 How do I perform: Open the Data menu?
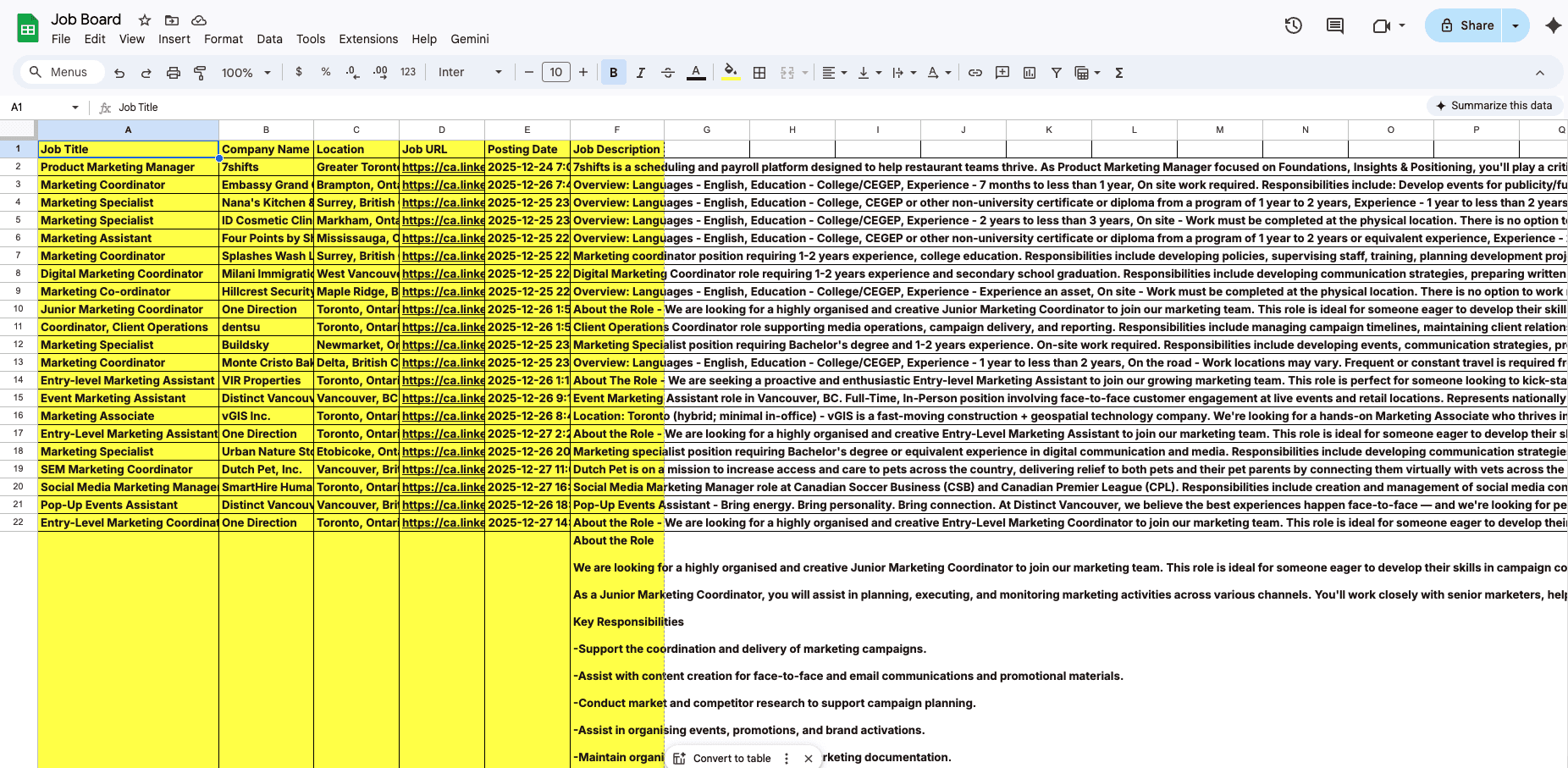pos(269,39)
